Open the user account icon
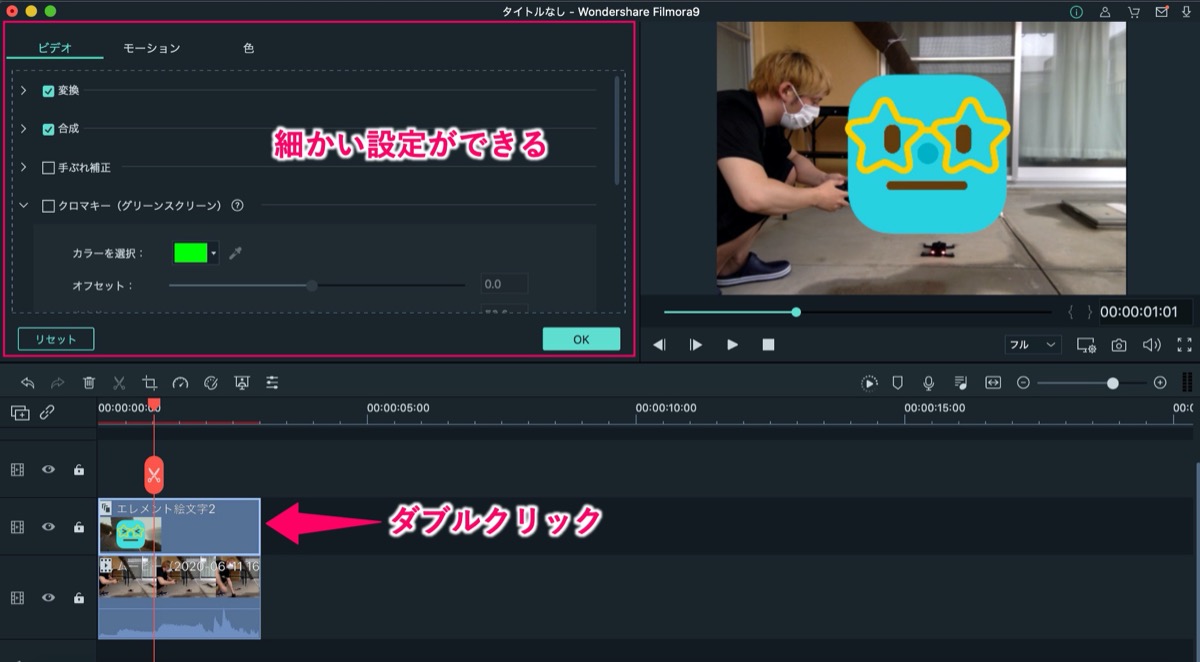Image resolution: width=1200 pixels, height=662 pixels. click(x=1104, y=12)
